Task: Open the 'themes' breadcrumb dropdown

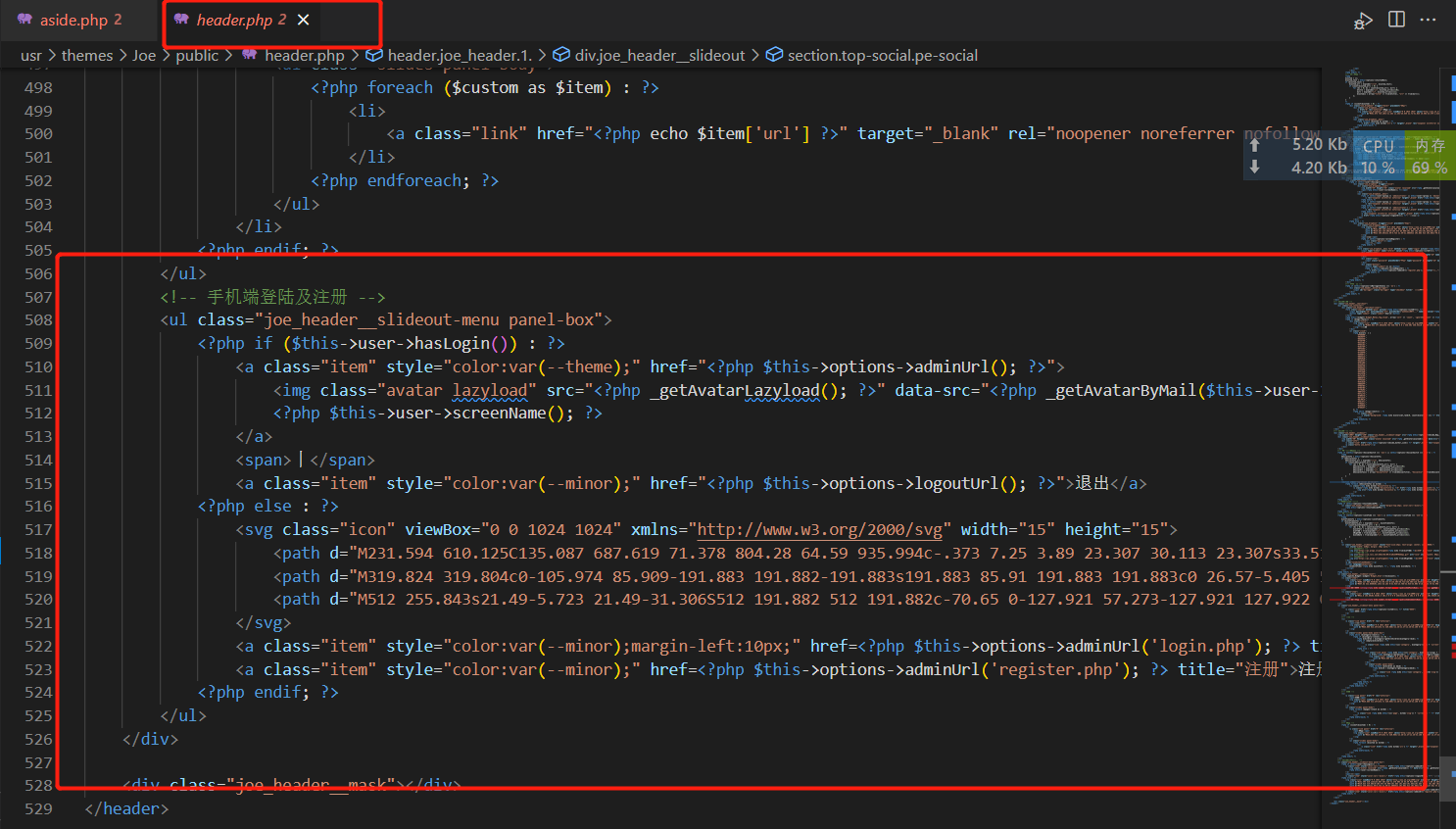Action: coord(87,55)
